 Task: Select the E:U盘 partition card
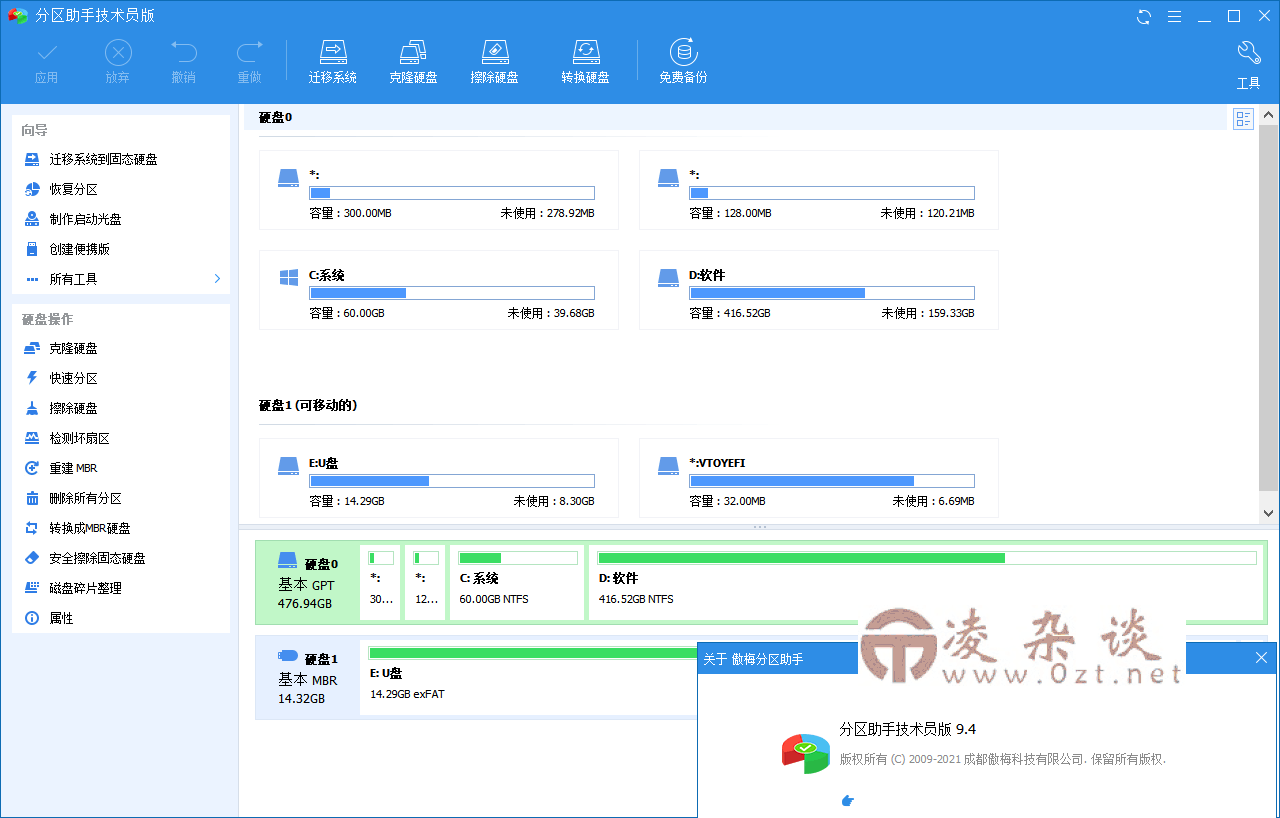click(438, 478)
